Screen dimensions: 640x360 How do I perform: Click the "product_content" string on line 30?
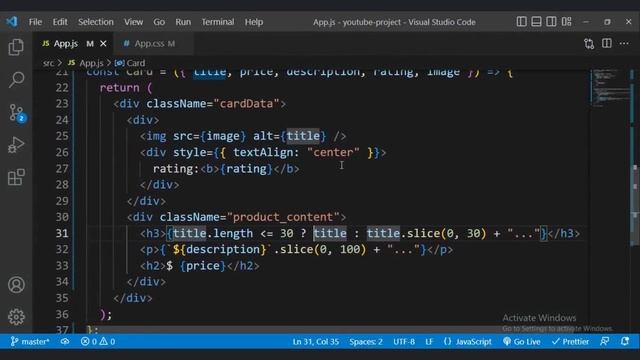(283, 217)
